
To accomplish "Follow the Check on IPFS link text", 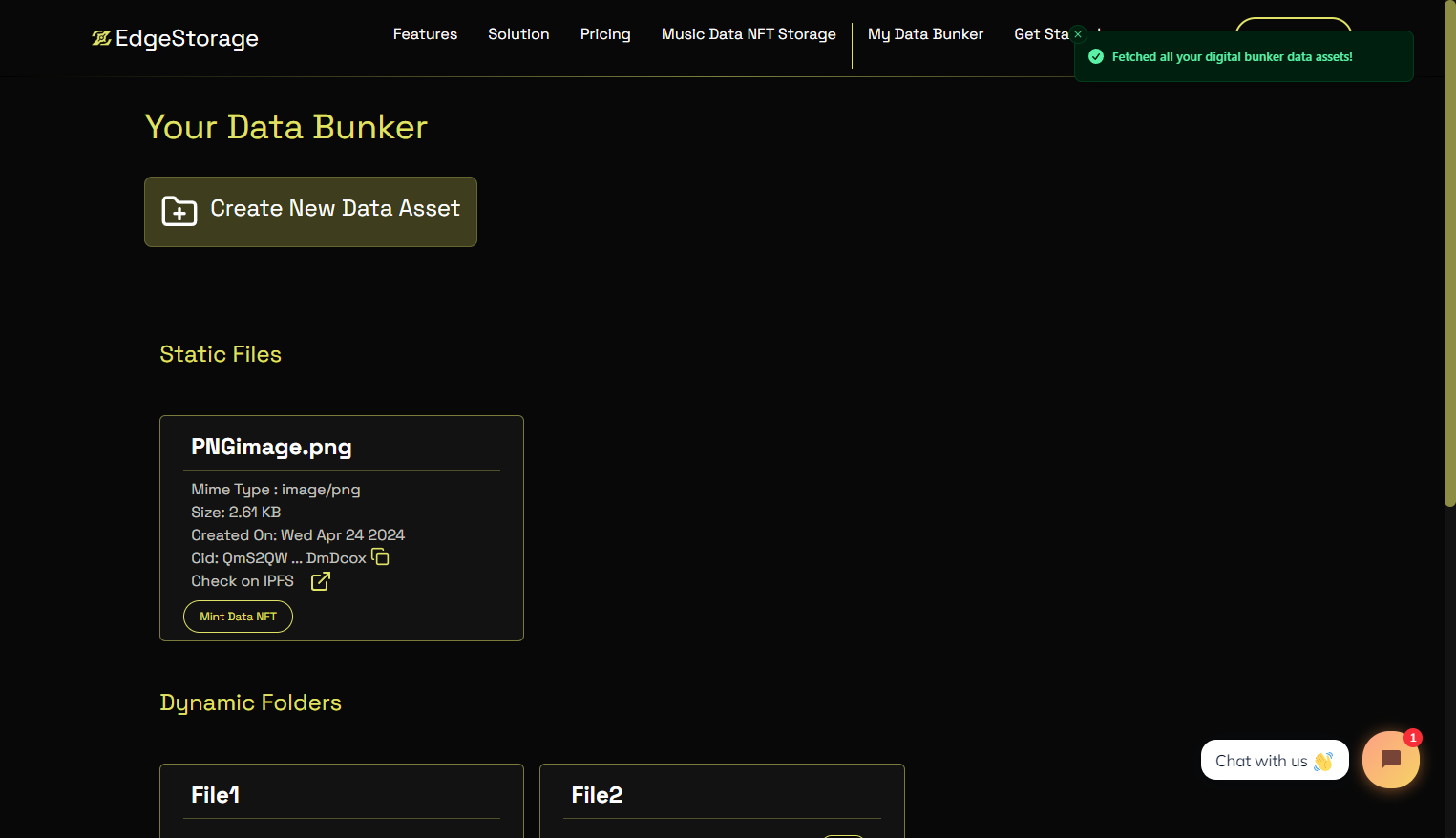I will click(x=243, y=580).
